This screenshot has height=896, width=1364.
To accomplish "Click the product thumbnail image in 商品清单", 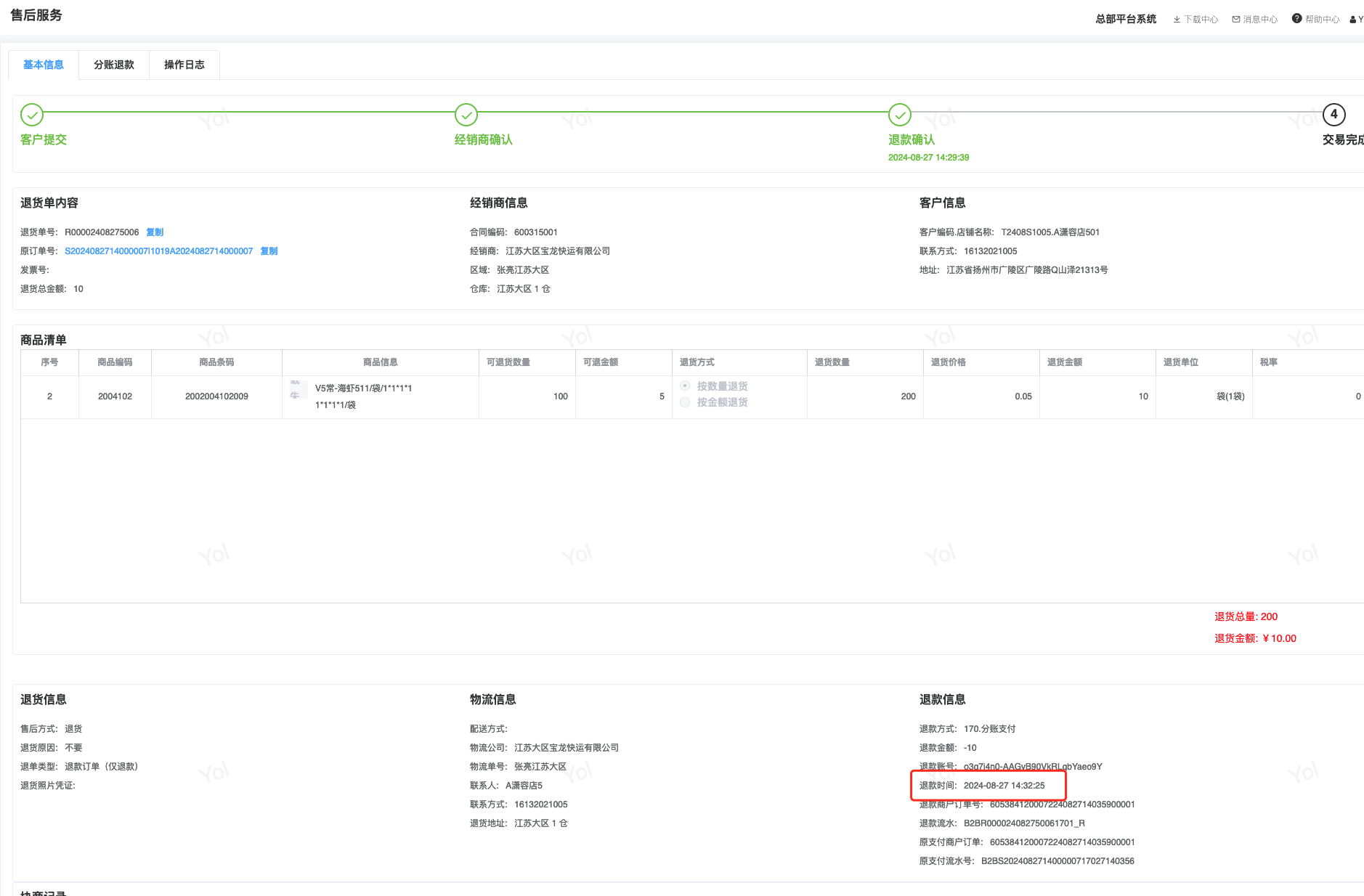I will 296,389.
